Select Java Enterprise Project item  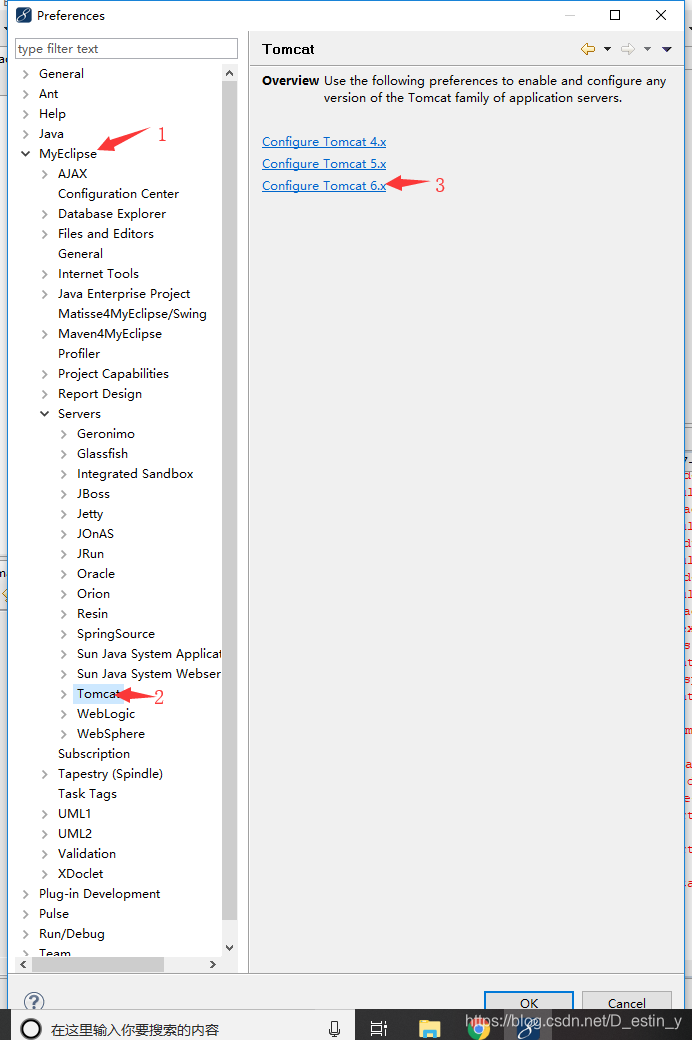pyautogui.click(x=124, y=293)
